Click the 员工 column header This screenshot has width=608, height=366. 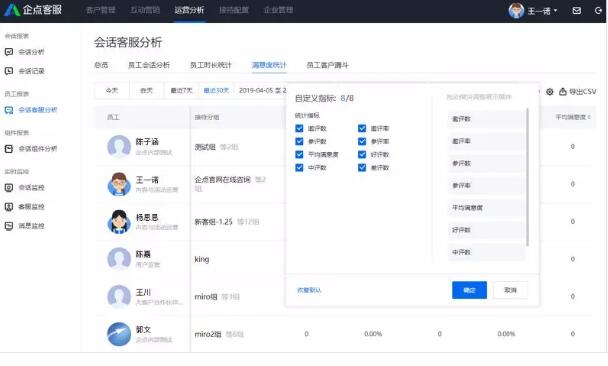pos(113,117)
